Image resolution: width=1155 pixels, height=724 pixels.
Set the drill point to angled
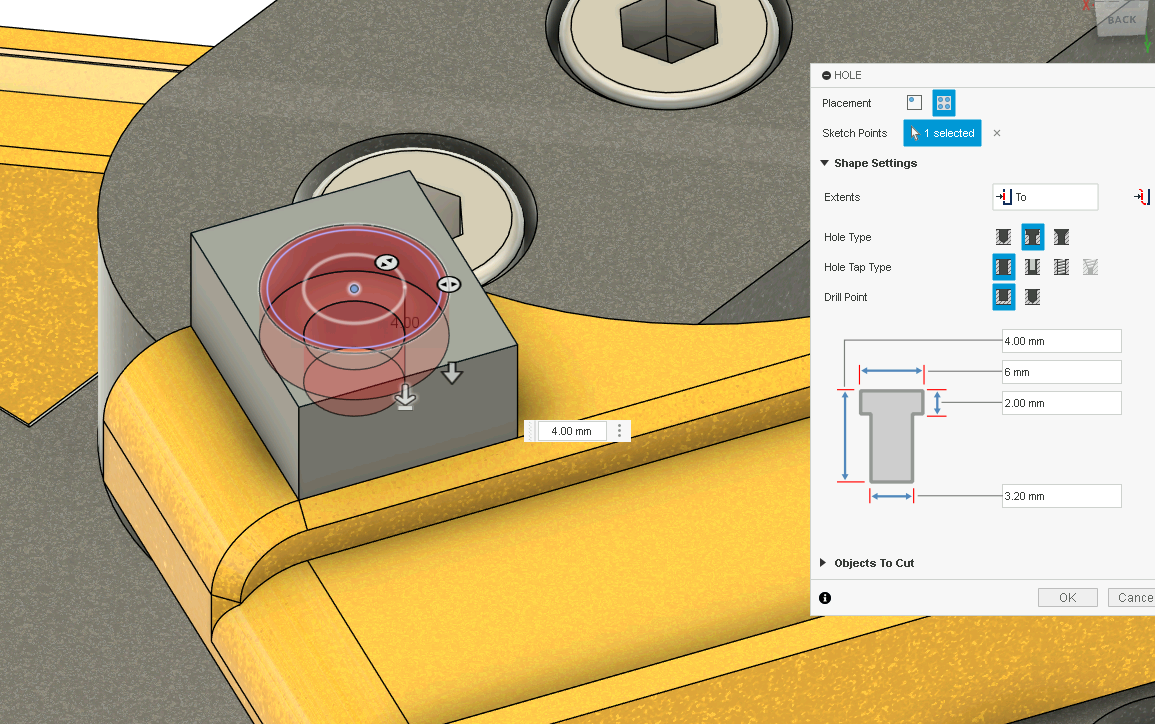(x=1033, y=297)
